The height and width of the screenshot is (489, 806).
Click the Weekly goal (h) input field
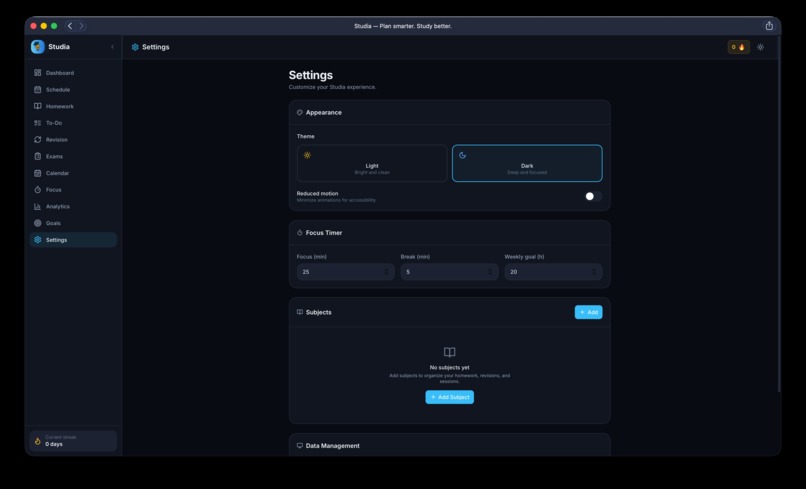(x=553, y=271)
